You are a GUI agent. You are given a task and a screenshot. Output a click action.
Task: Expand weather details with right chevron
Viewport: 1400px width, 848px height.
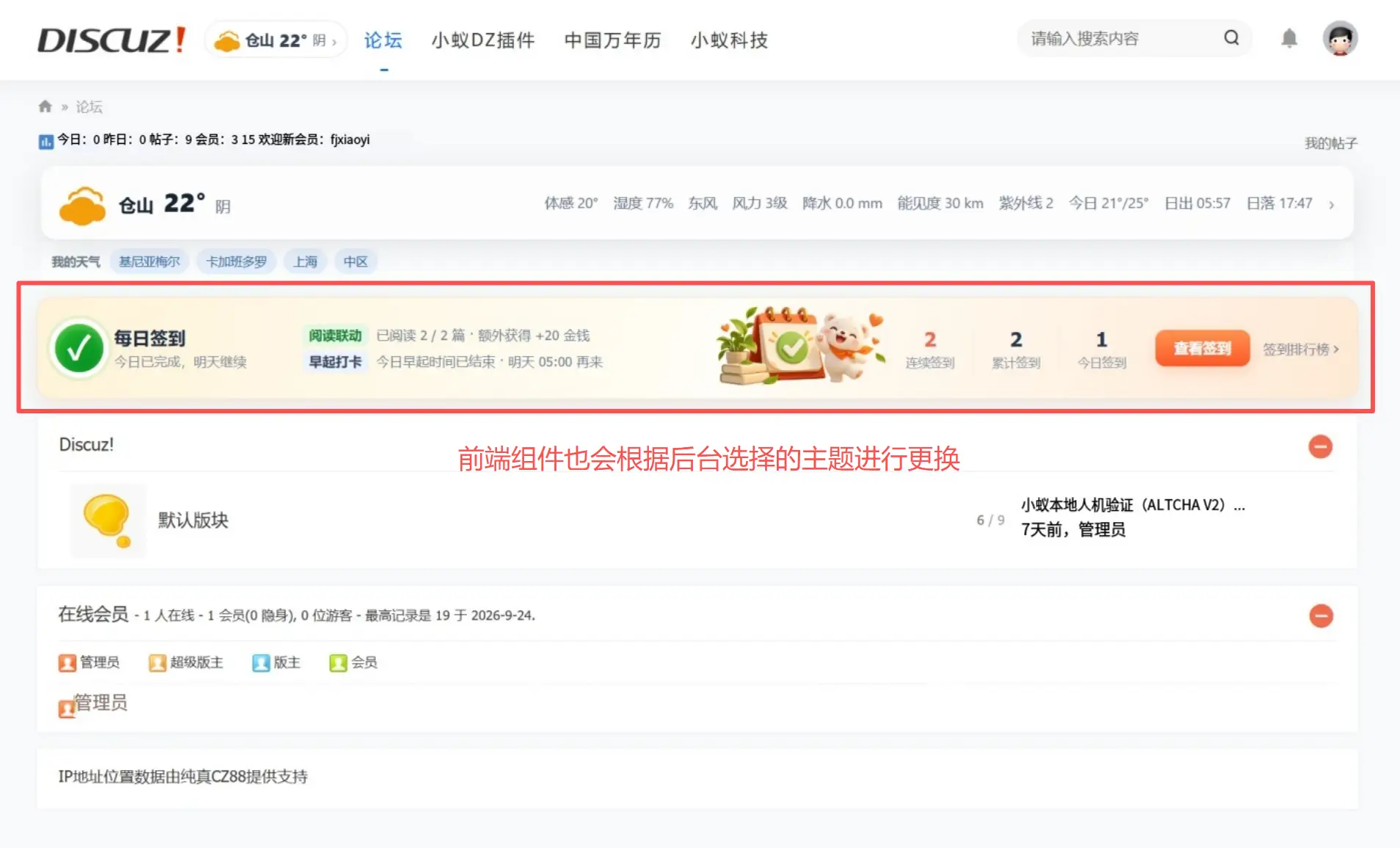tap(1332, 205)
